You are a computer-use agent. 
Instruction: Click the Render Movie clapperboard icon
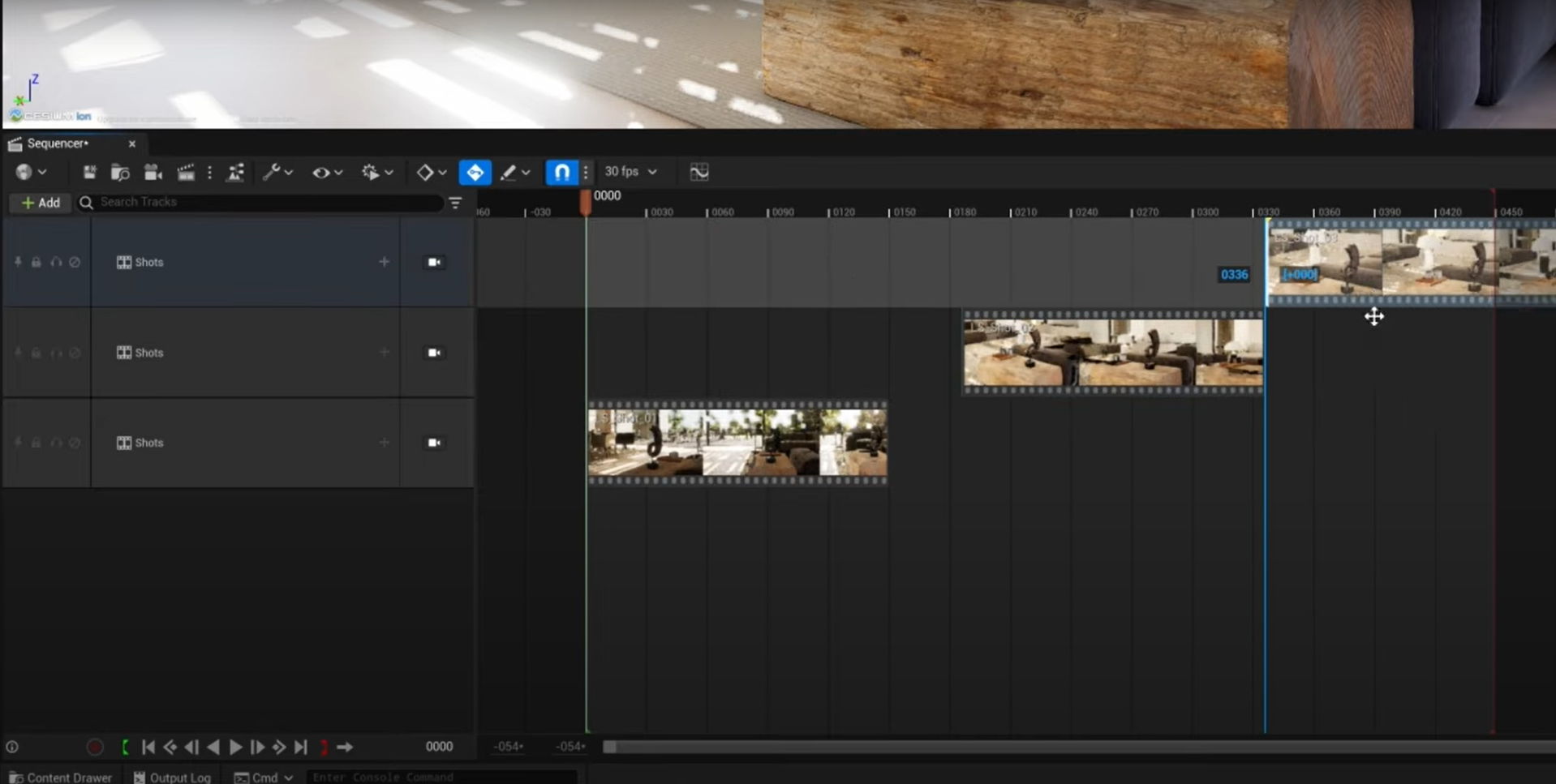[186, 172]
